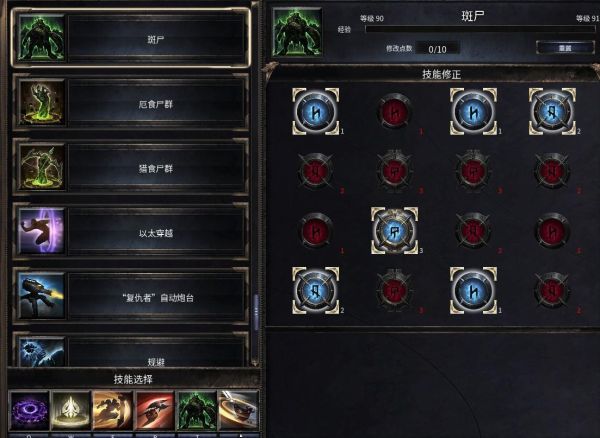This screenshot has height=438, width=600.
Task: Click the 修改点数 0/10 points field
Action: 437,49
